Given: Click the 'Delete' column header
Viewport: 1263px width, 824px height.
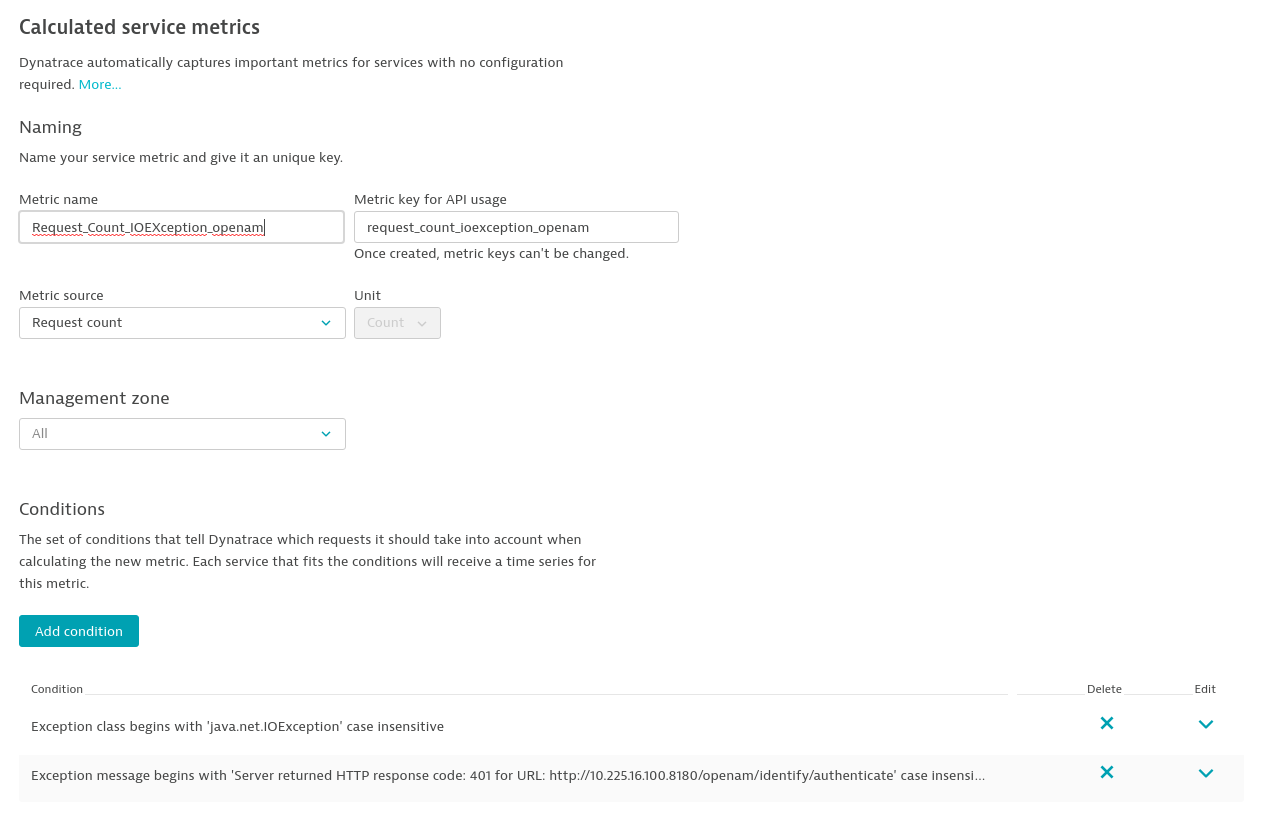Looking at the screenshot, I should point(1104,689).
